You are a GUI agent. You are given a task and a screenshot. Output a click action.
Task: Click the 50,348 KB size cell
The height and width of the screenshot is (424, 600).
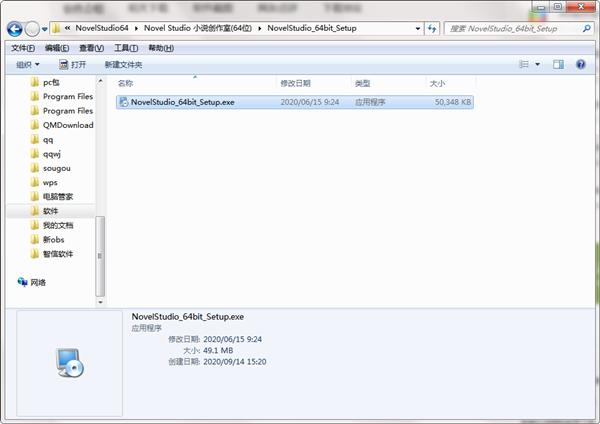point(453,102)
